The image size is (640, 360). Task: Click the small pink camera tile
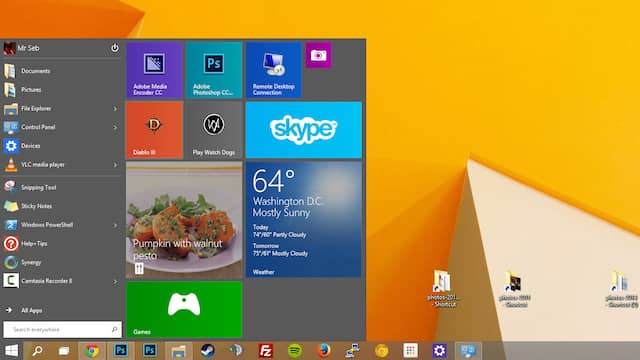(x=318, y=55)
